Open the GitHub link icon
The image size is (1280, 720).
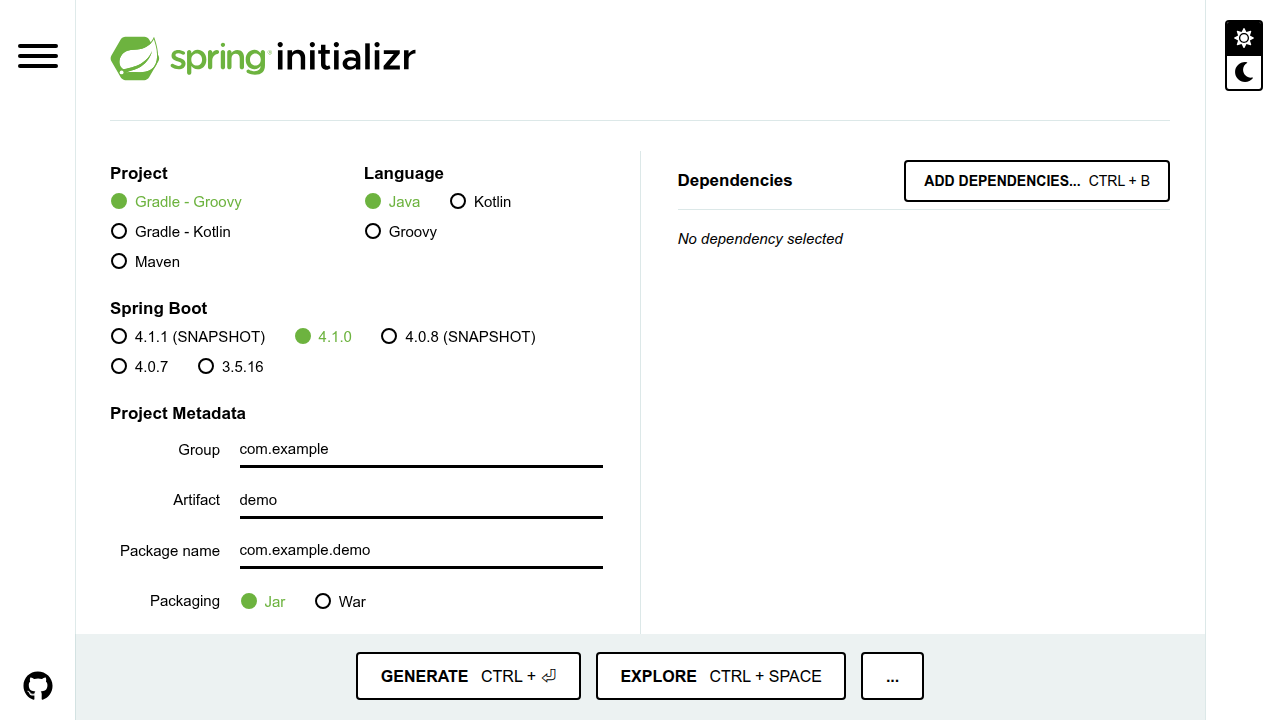(38, 686)
